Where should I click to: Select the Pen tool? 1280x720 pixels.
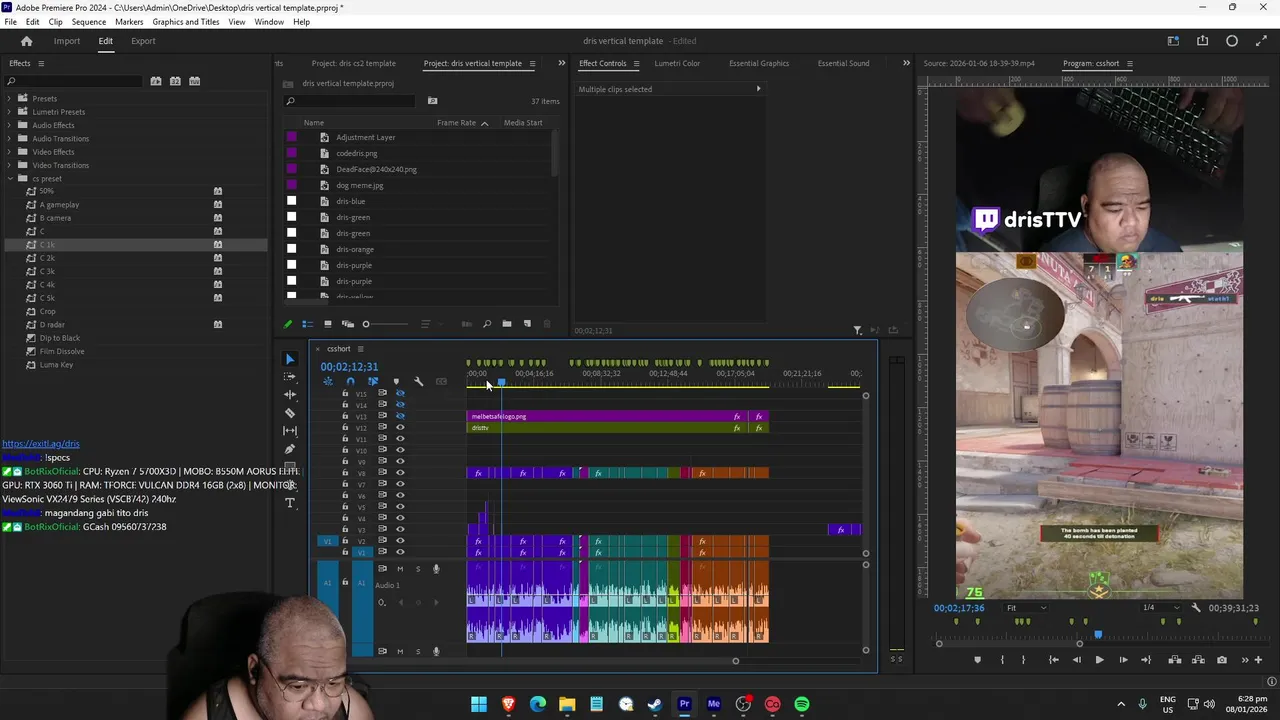click(290, 449)
